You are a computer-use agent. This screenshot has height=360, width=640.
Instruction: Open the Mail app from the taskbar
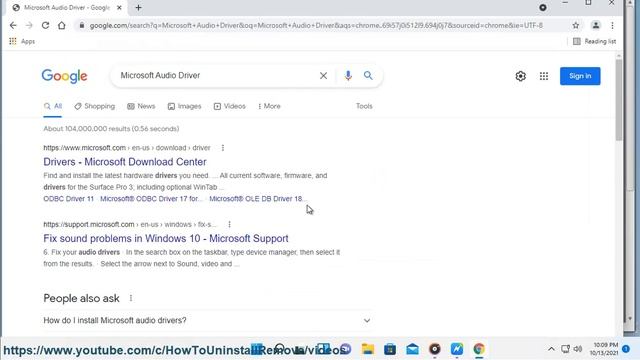(x=412, y=349)
